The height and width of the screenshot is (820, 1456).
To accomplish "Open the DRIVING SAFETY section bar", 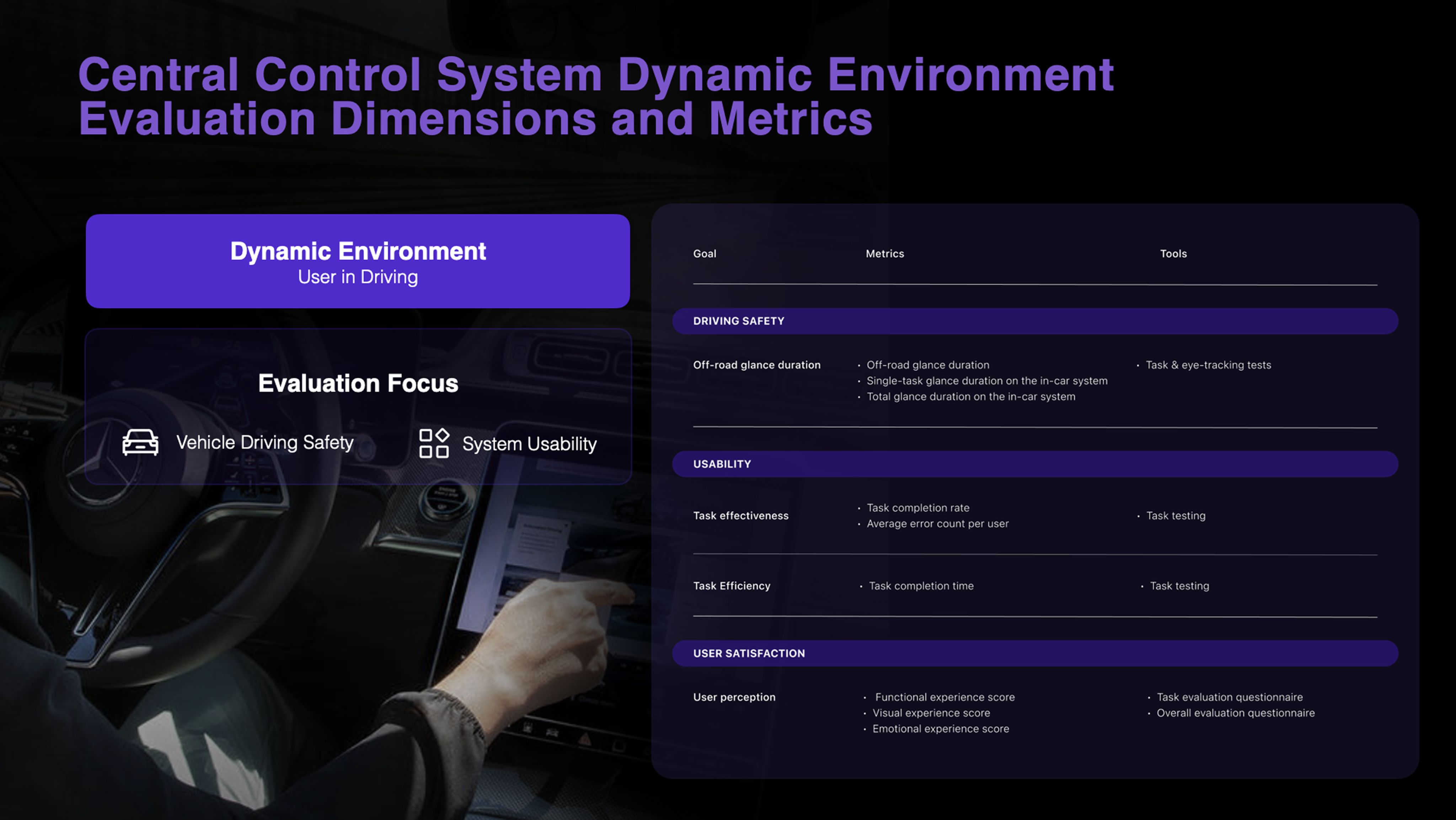I will [739, 321].
